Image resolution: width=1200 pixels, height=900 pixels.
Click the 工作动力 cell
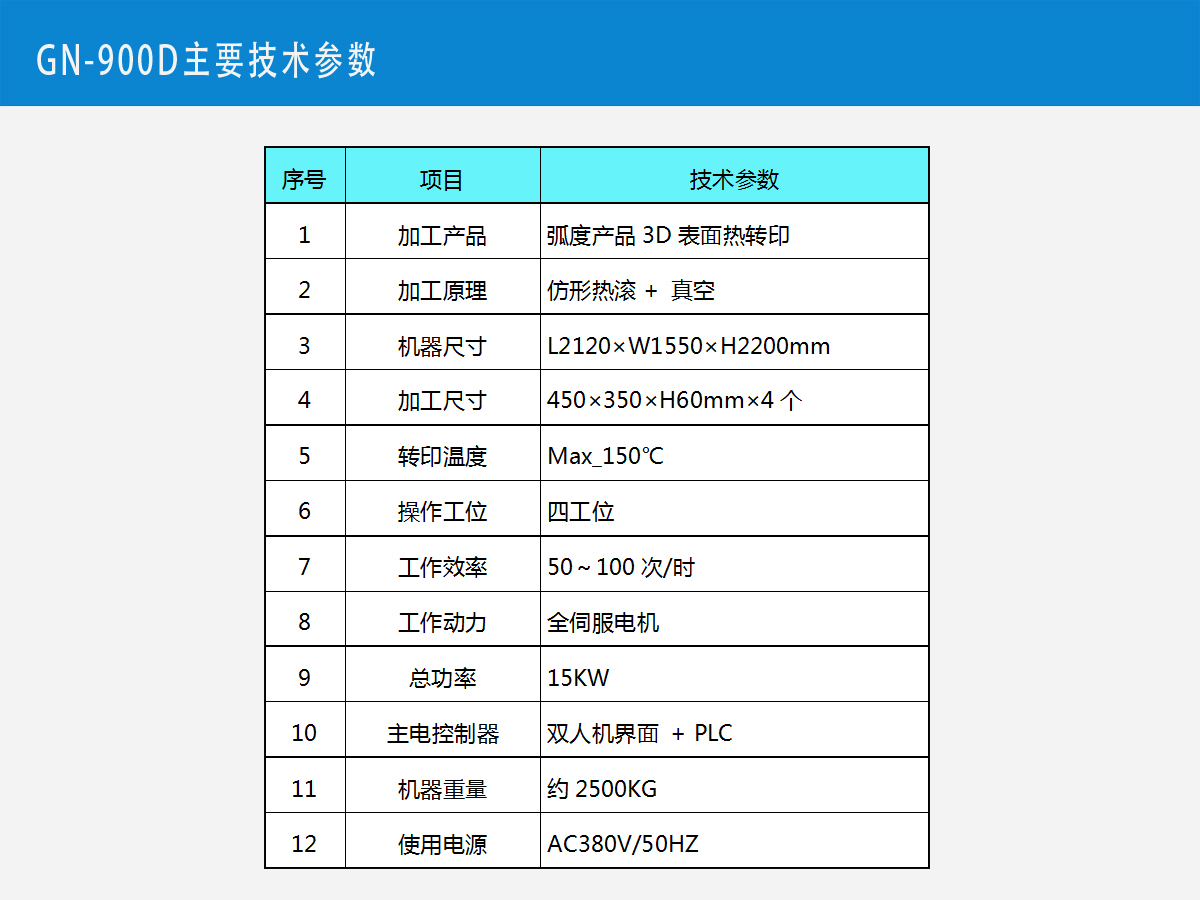tap(443, 619)
